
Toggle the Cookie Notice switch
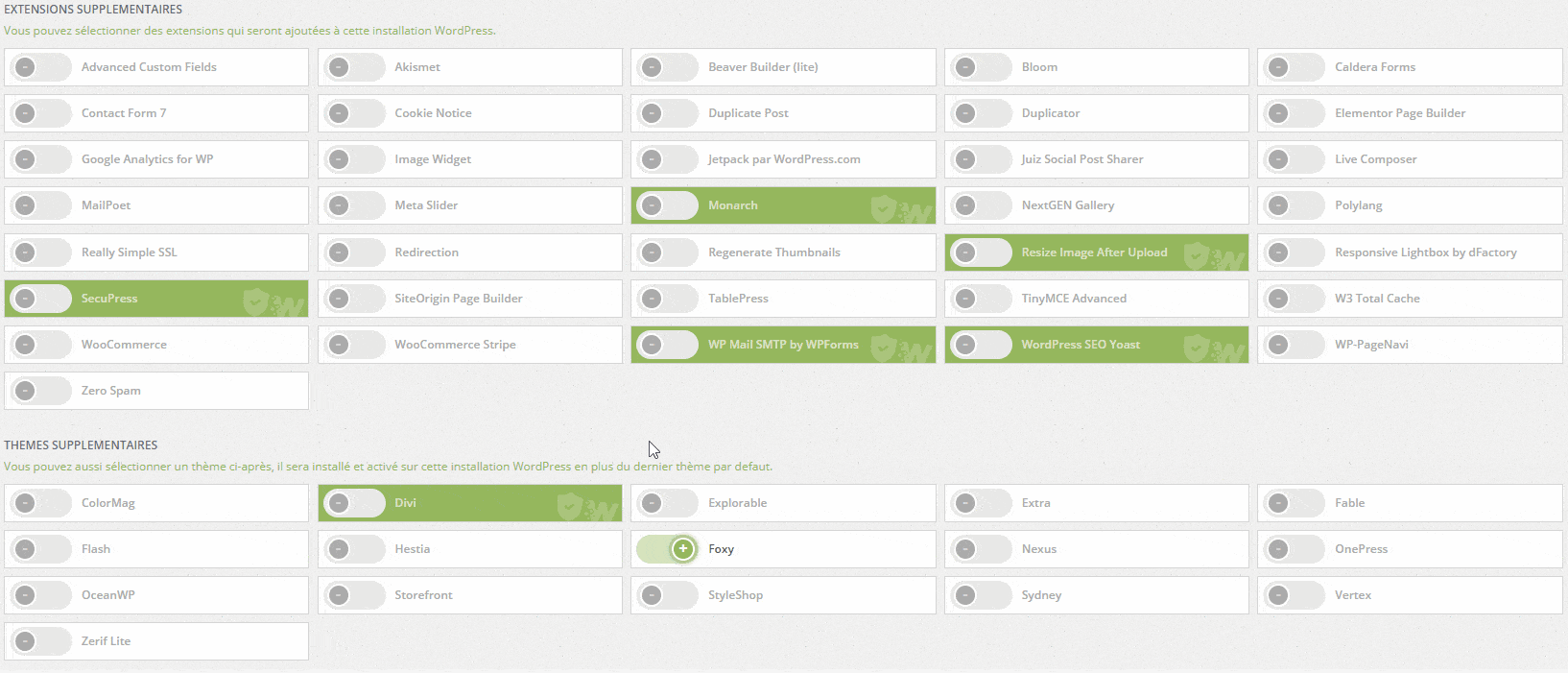[x=354, y=113]
